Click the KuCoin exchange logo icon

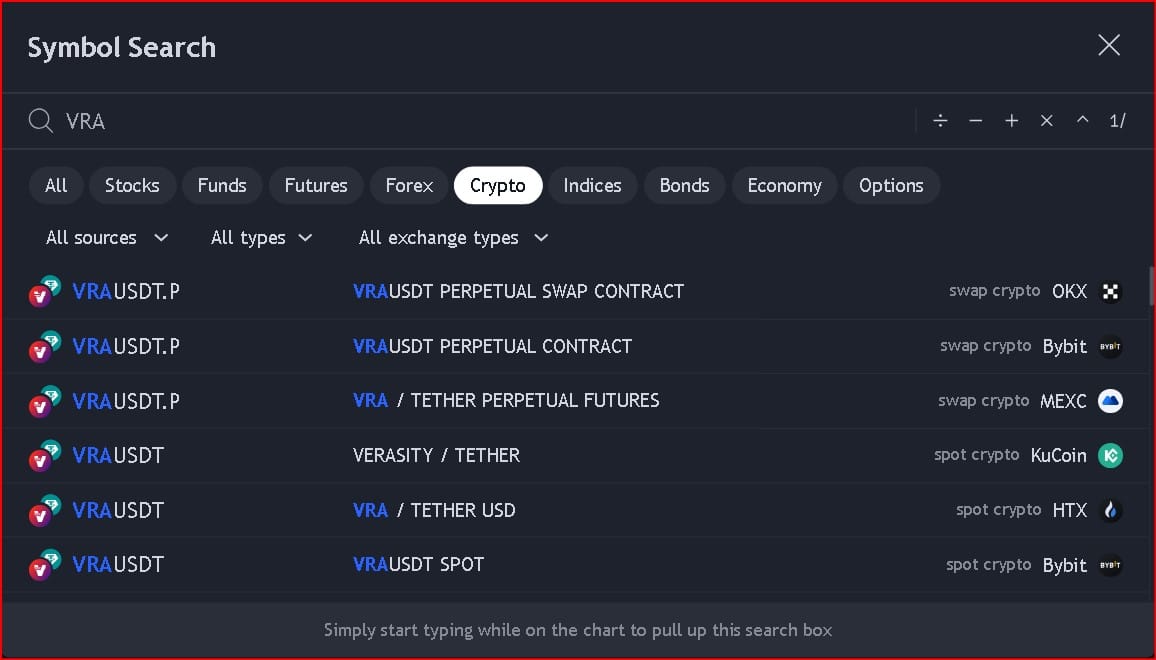point(1110,456)
